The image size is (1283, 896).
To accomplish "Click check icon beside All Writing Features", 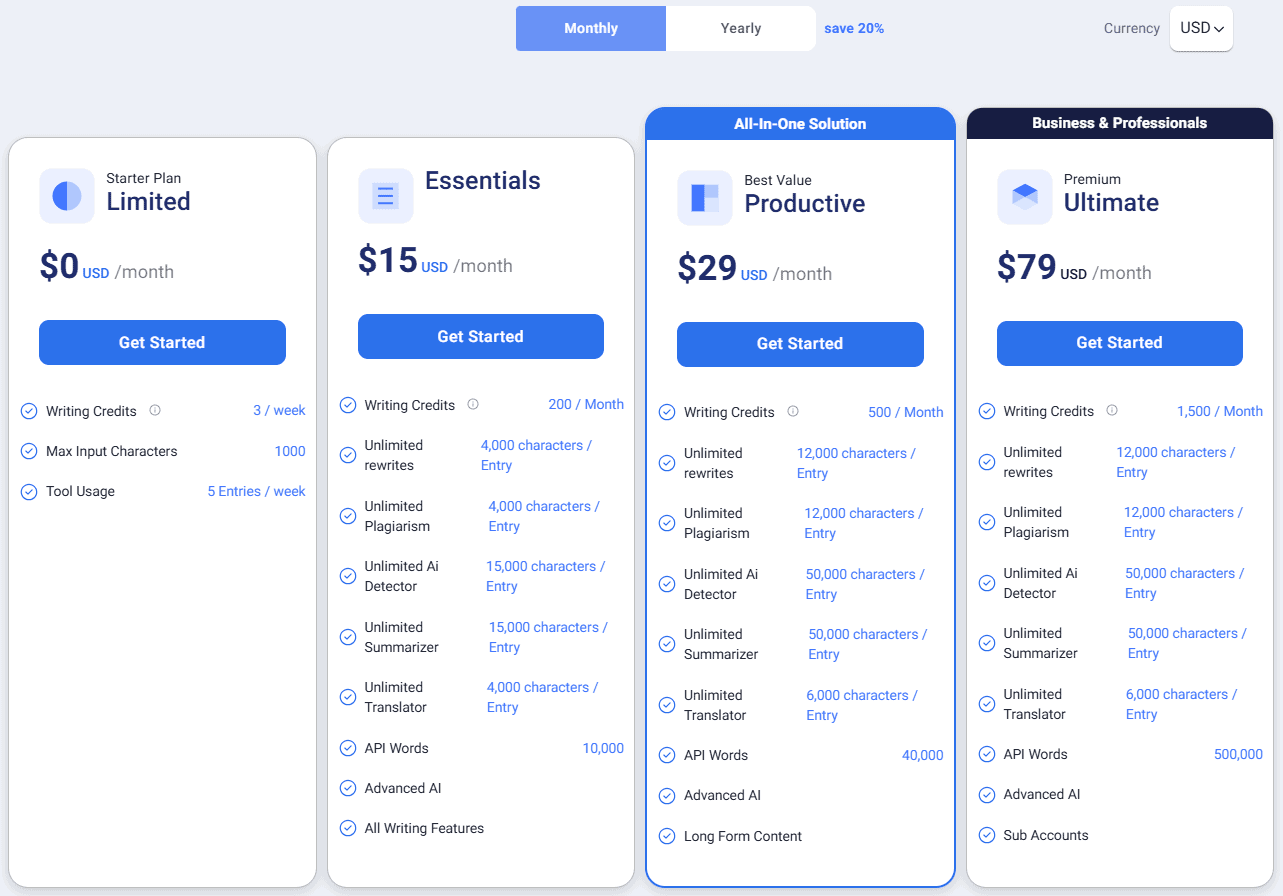I will [x=348, y=828].
